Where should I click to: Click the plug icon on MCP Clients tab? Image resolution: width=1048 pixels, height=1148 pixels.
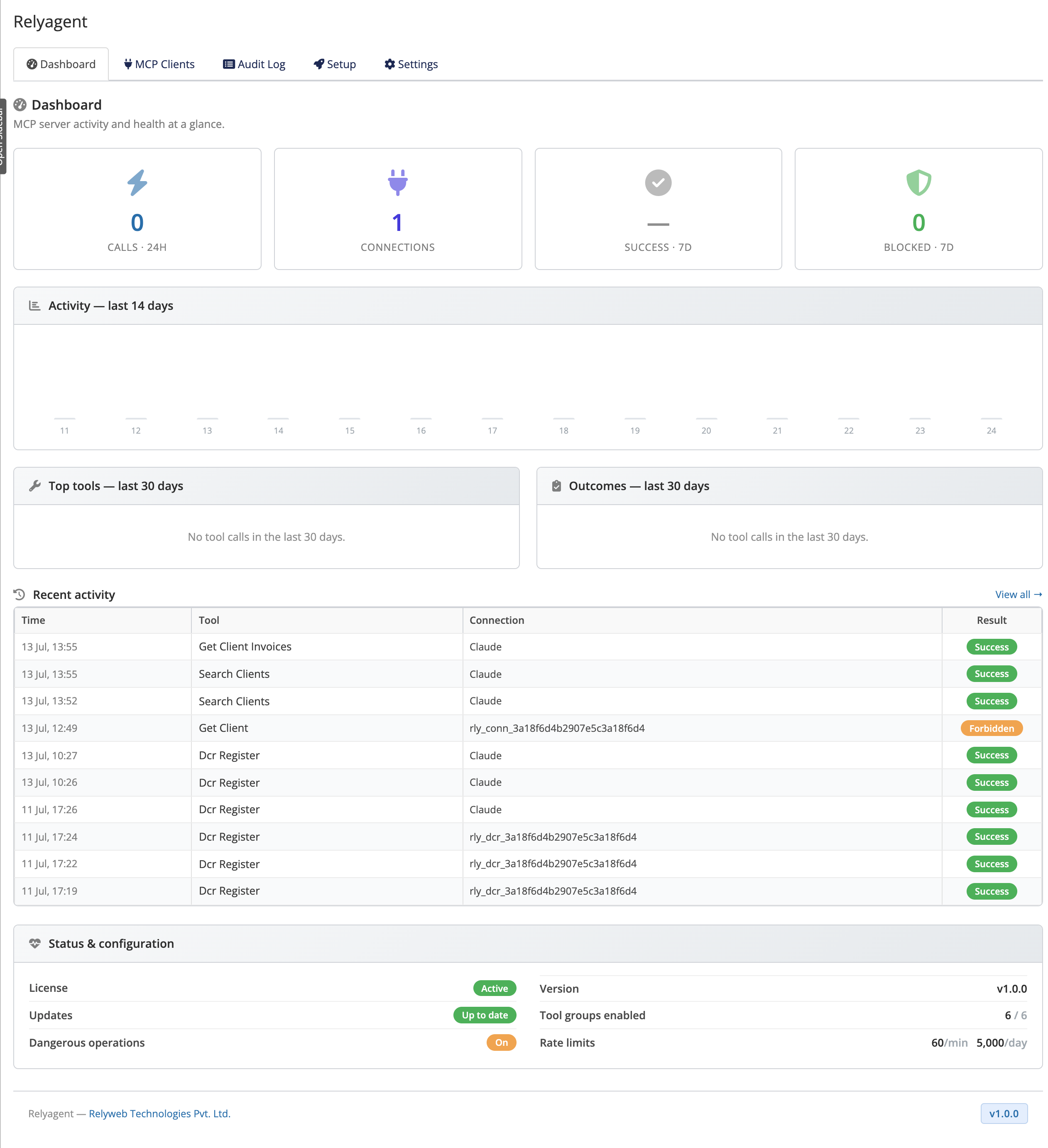(128, 64)
